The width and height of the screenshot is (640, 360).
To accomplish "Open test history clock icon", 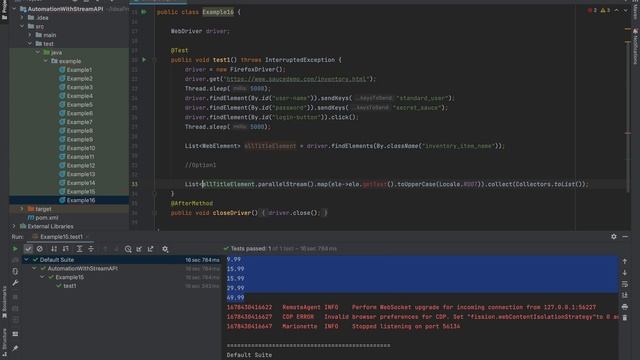I will tap(128, 249).
